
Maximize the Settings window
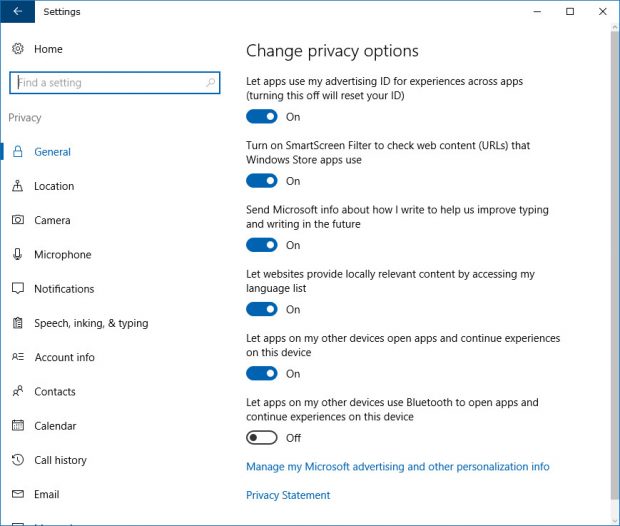click(x=570, y=11)
